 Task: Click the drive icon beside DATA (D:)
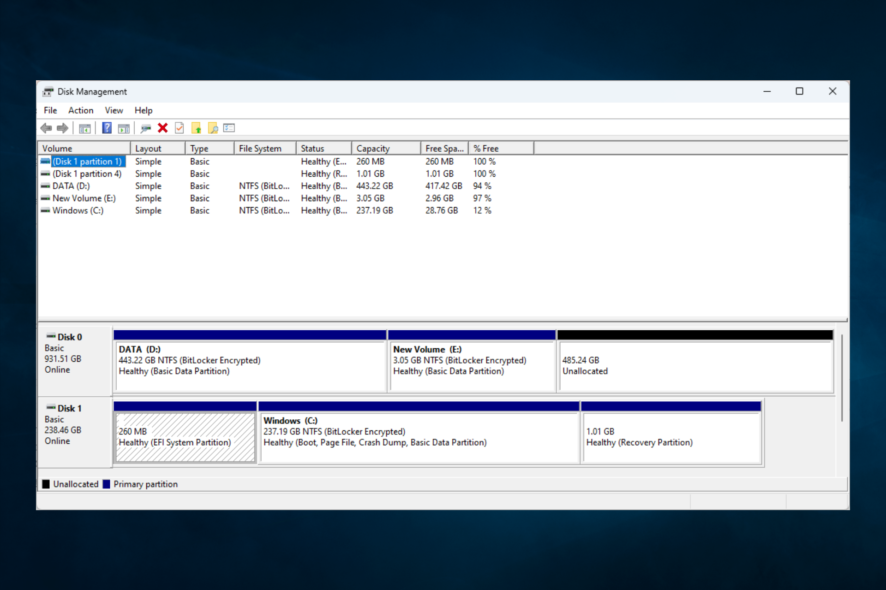point(45,186)
